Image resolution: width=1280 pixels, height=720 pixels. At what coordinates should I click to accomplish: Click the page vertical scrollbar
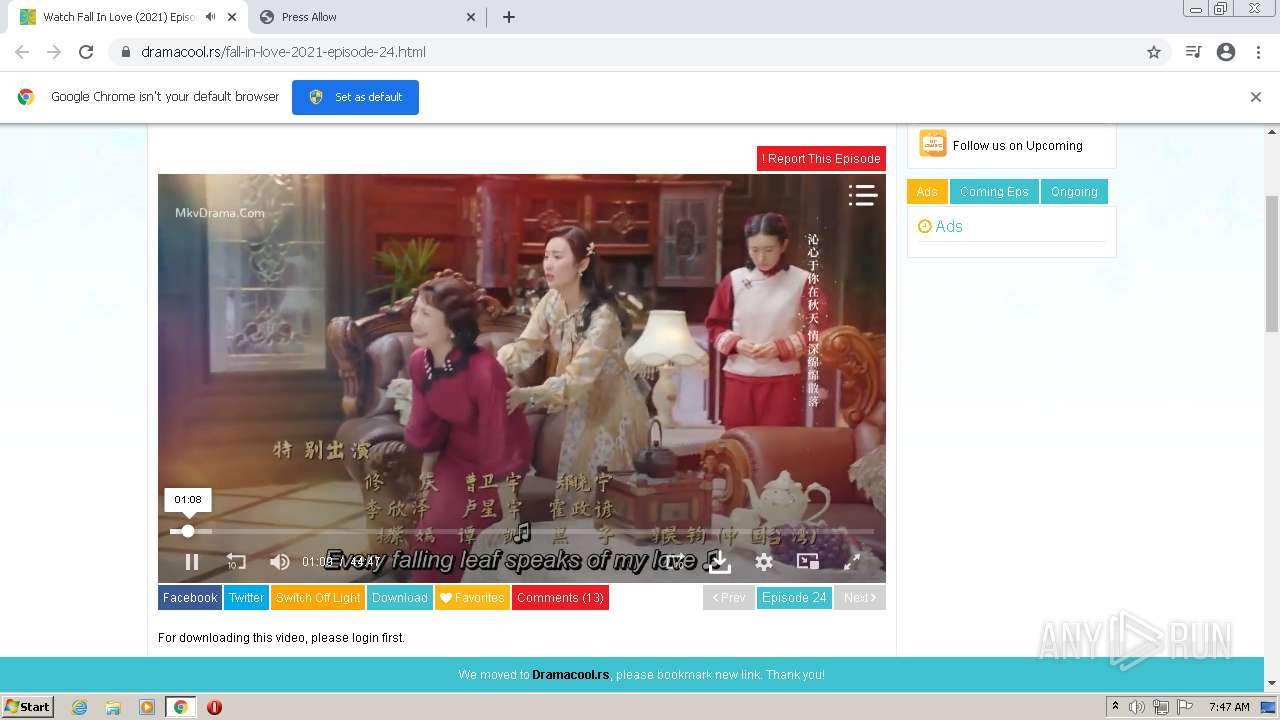click(x=1272, y=265)
